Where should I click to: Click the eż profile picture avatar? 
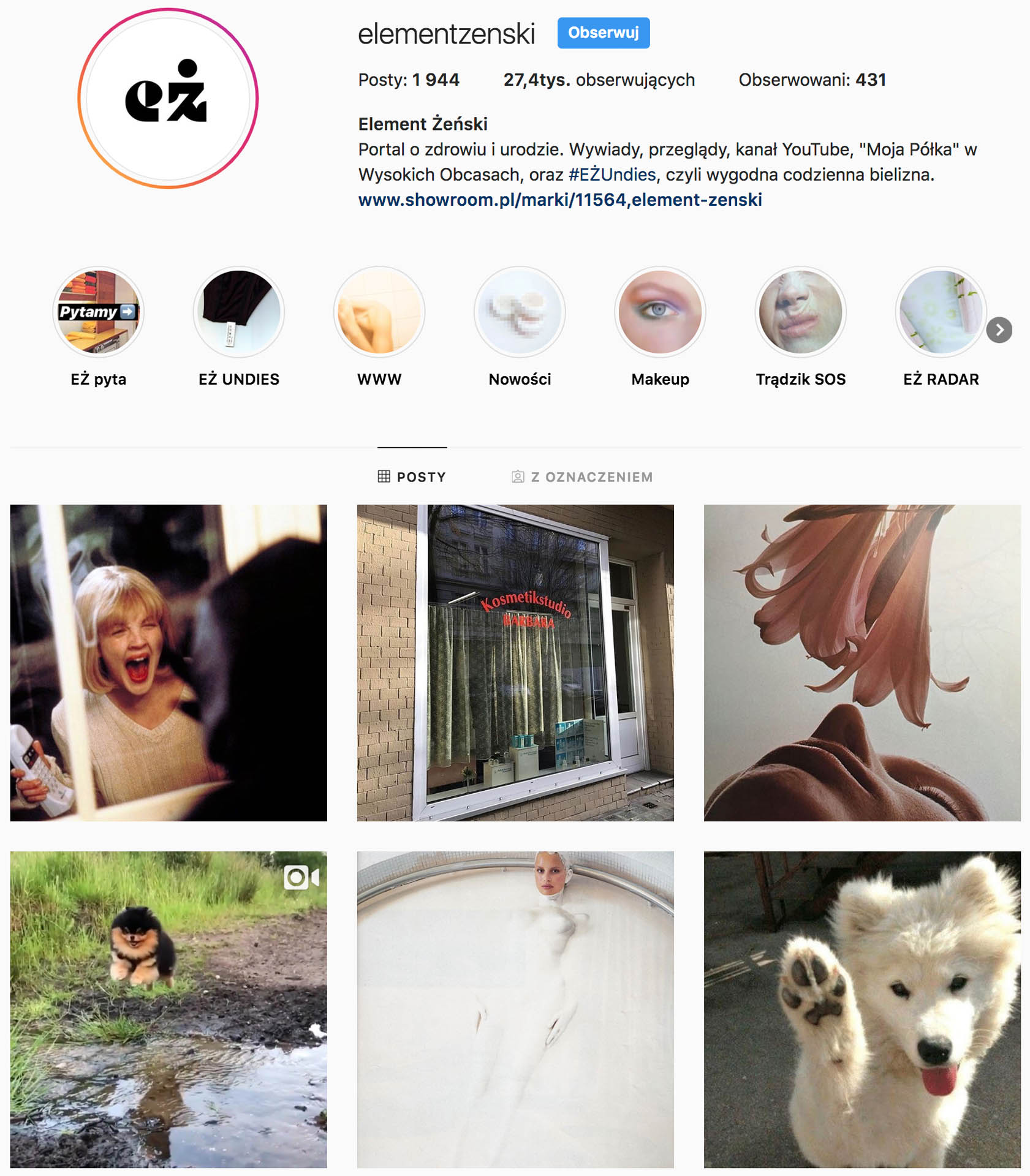(x=168, y=98)
